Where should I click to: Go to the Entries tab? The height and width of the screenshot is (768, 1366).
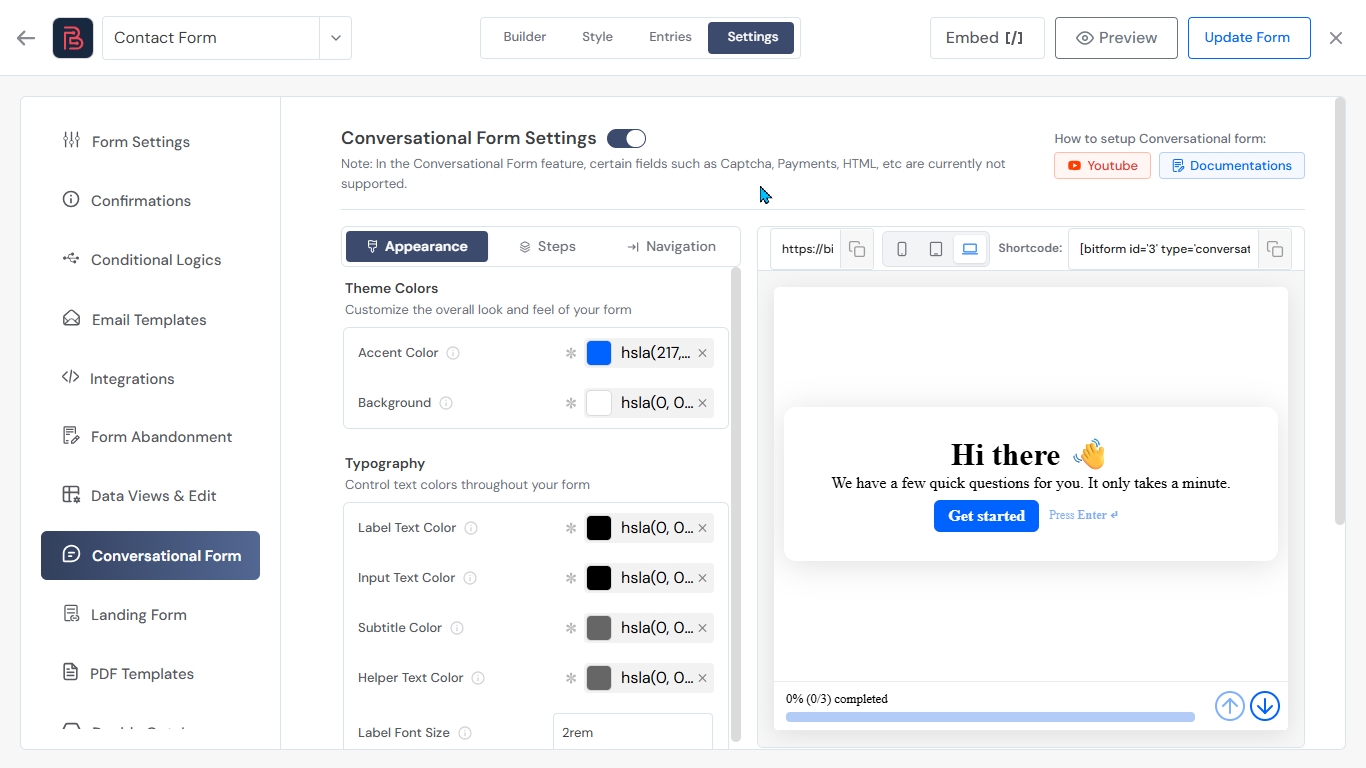(x=670, y=37)
